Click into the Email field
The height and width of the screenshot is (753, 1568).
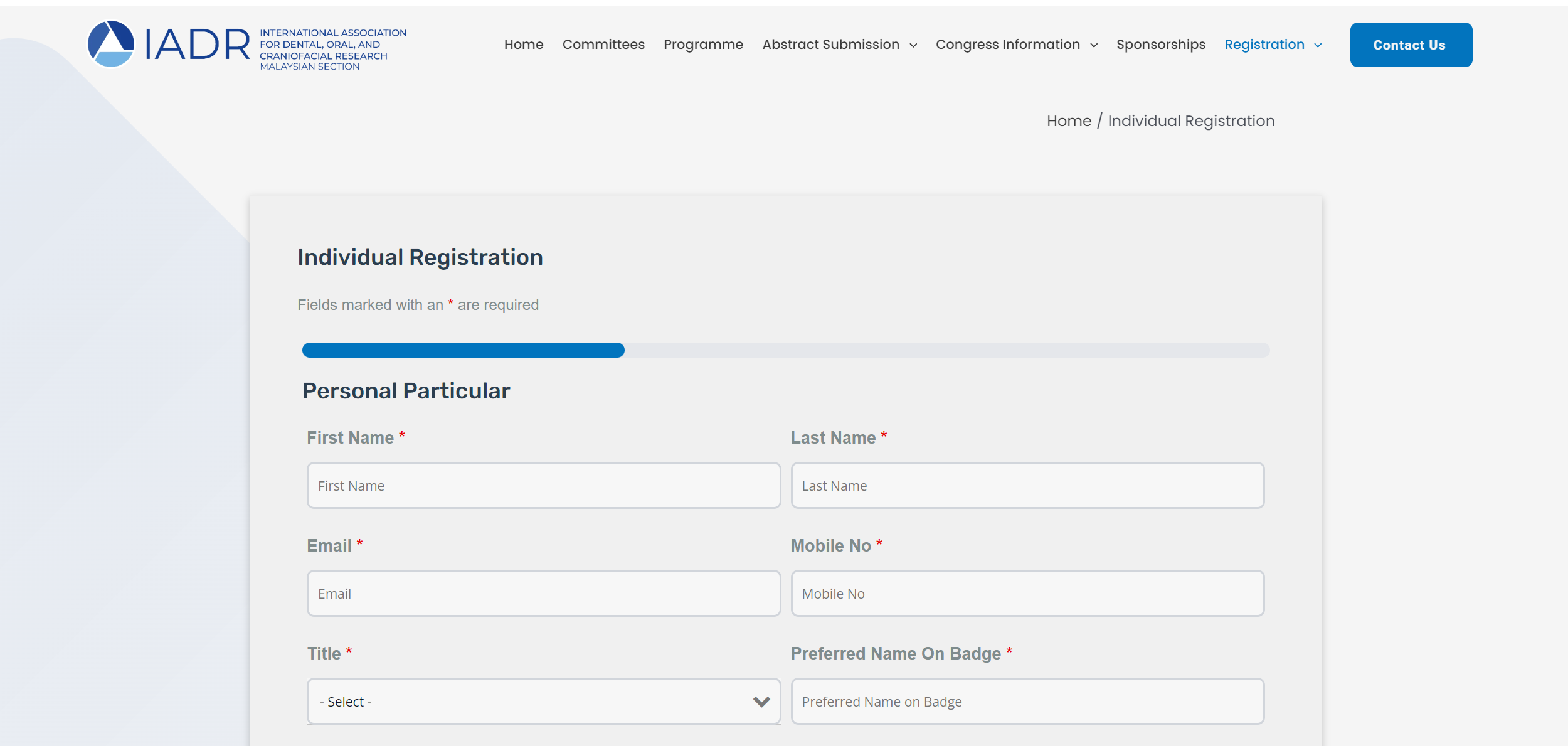coord(543,594)
